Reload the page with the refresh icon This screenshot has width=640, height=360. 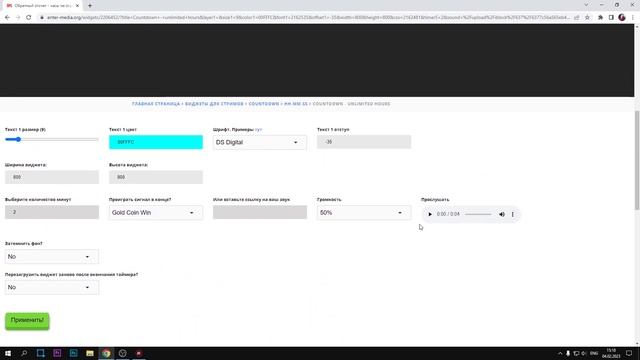[x=29, y=18]
